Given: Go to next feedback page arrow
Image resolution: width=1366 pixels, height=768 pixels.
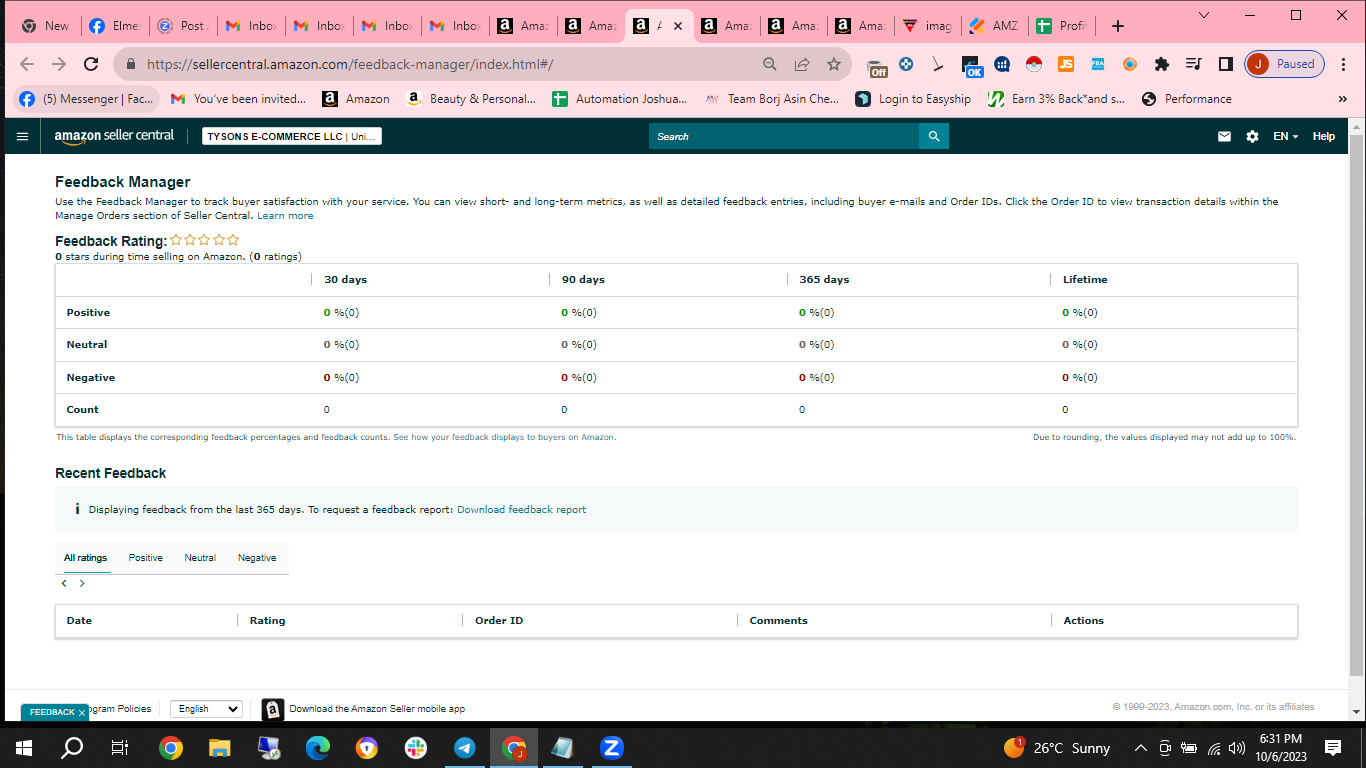Looking at the screenshot, I should (82, 583).
